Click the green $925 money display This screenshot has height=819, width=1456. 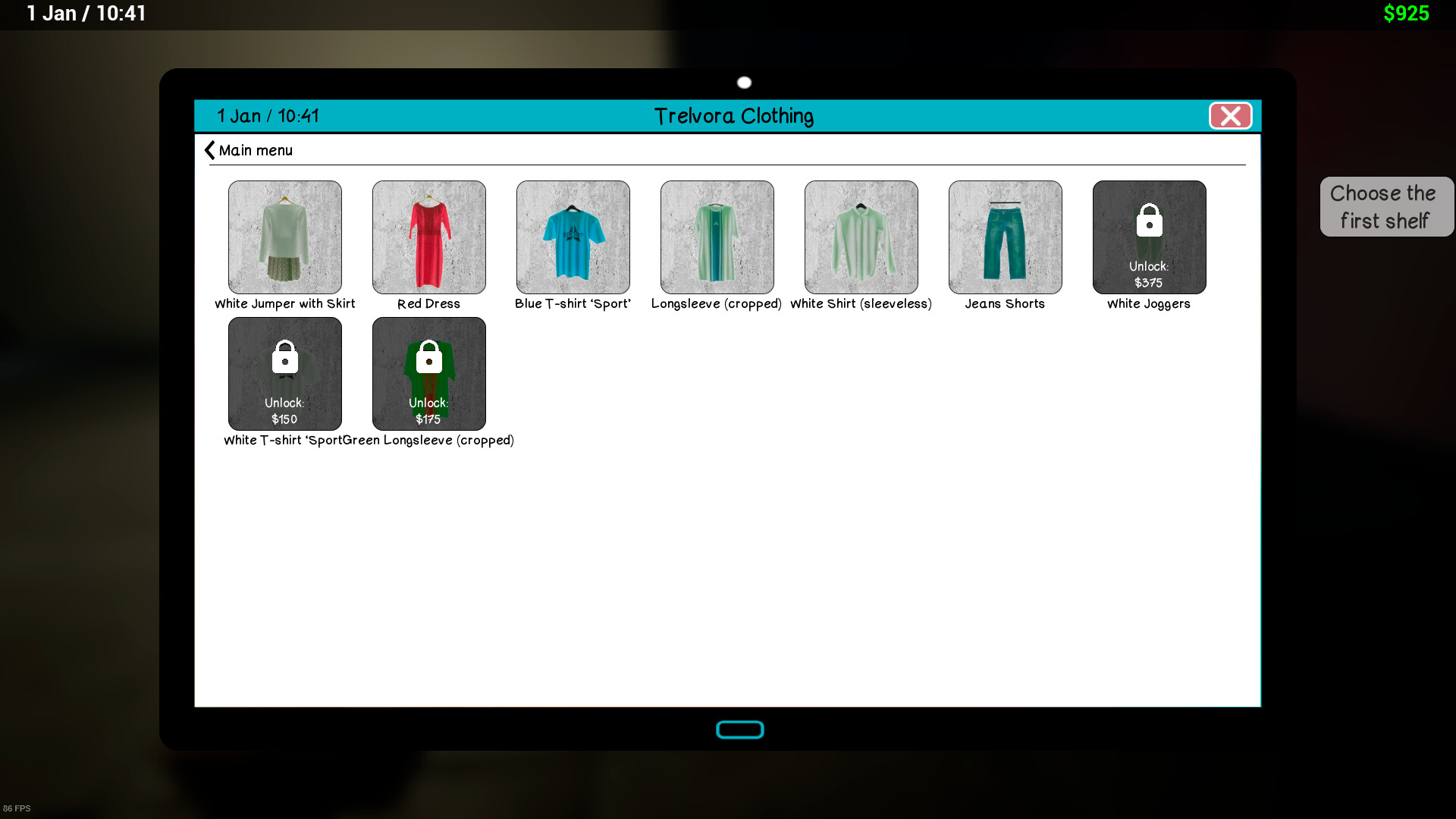pos(1406,14)
